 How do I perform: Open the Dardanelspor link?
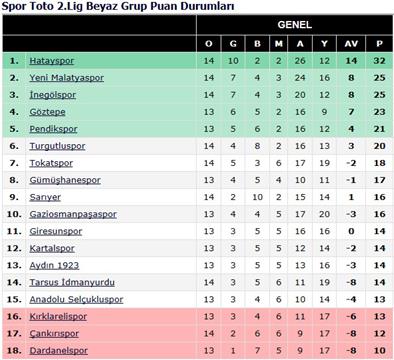59,351
